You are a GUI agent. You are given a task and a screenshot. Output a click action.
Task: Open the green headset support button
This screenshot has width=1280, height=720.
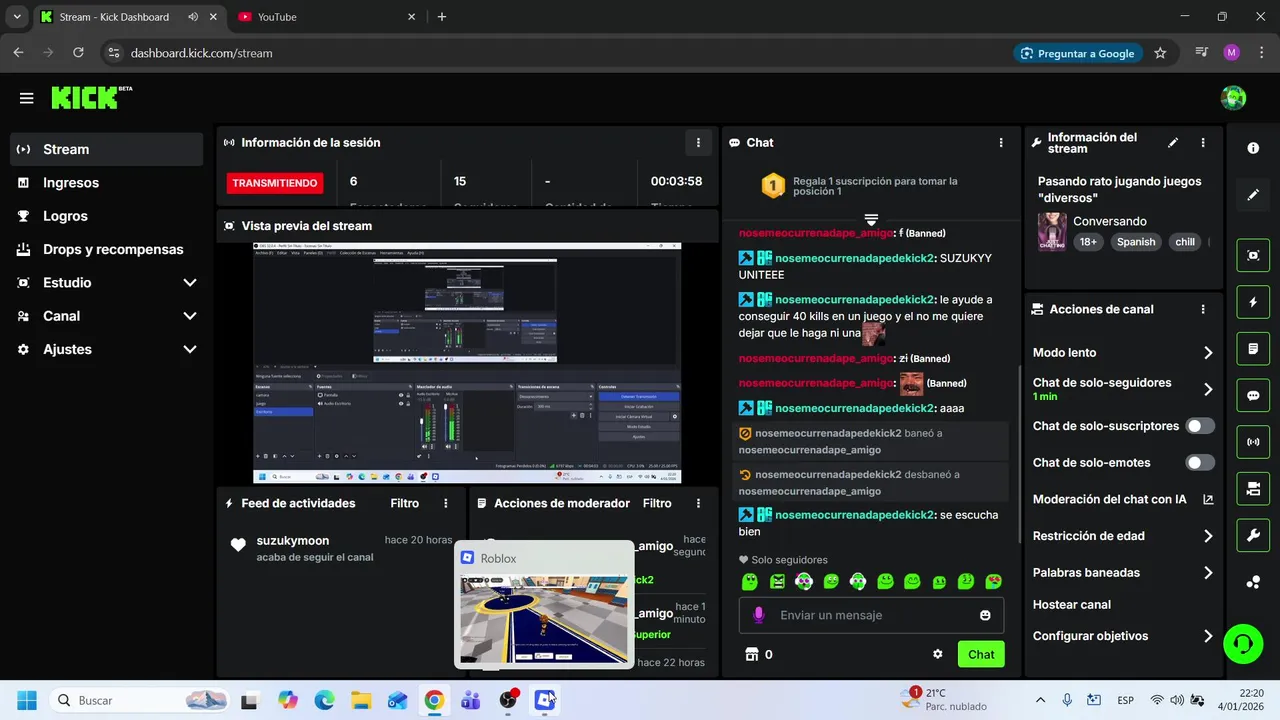click(1243, 643)
